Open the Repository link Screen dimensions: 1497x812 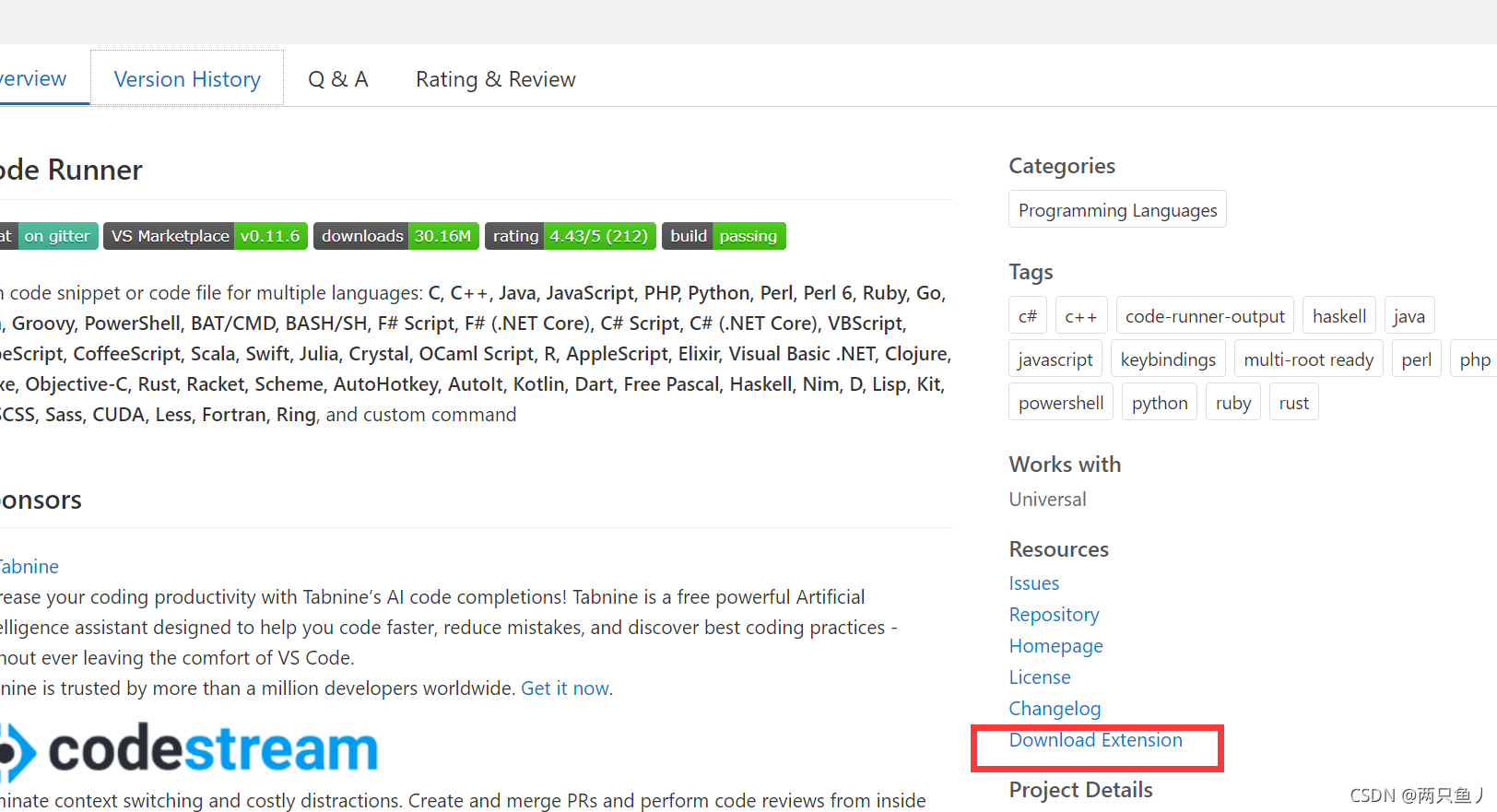[x=1054, y=615]
